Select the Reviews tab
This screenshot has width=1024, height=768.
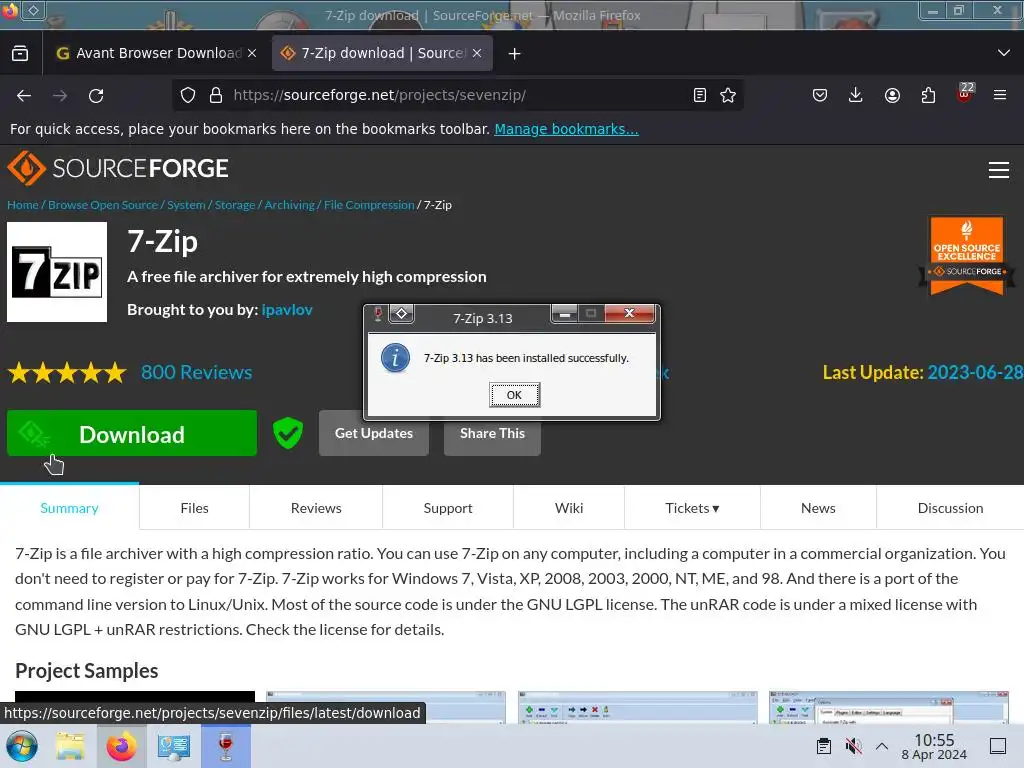click(316, 507)
